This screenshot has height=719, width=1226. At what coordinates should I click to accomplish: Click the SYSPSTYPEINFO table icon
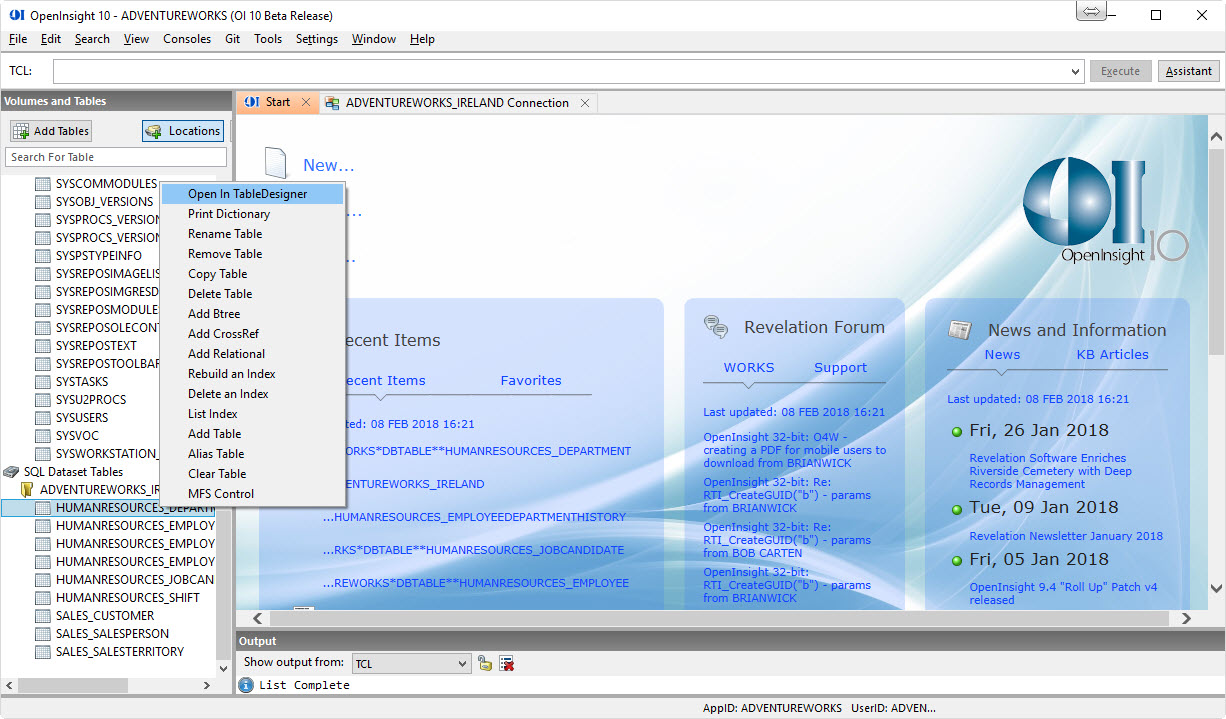pyautogui.click(x=43, y=256)
